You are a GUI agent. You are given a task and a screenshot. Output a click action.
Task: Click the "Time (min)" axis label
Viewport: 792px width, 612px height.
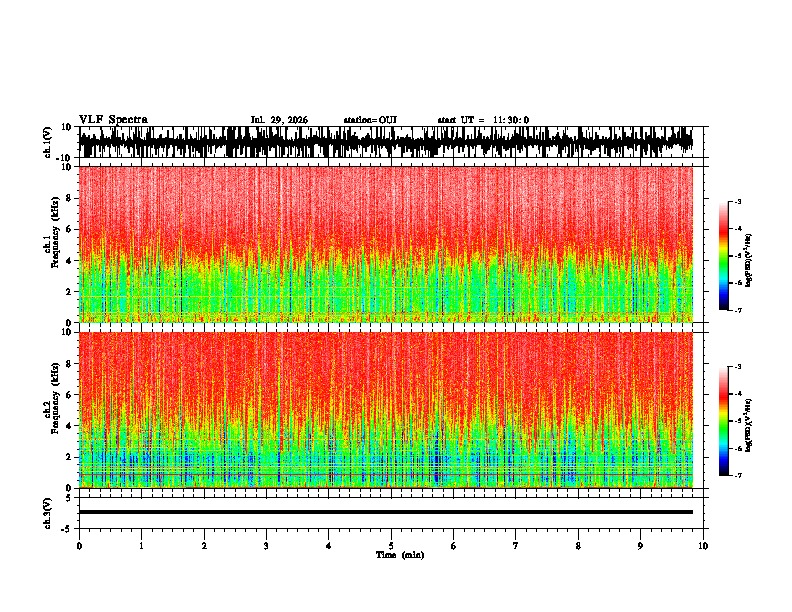click(400, 555)
